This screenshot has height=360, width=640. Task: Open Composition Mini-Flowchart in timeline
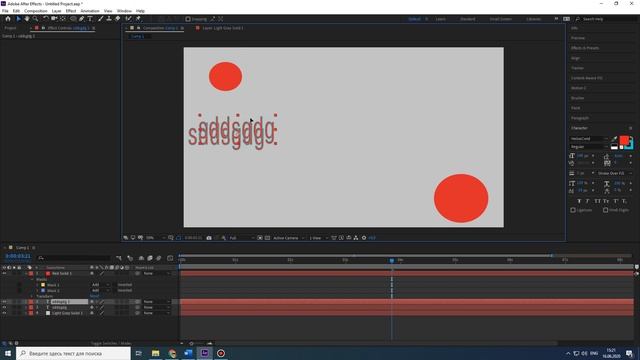[x=119, y=258]
